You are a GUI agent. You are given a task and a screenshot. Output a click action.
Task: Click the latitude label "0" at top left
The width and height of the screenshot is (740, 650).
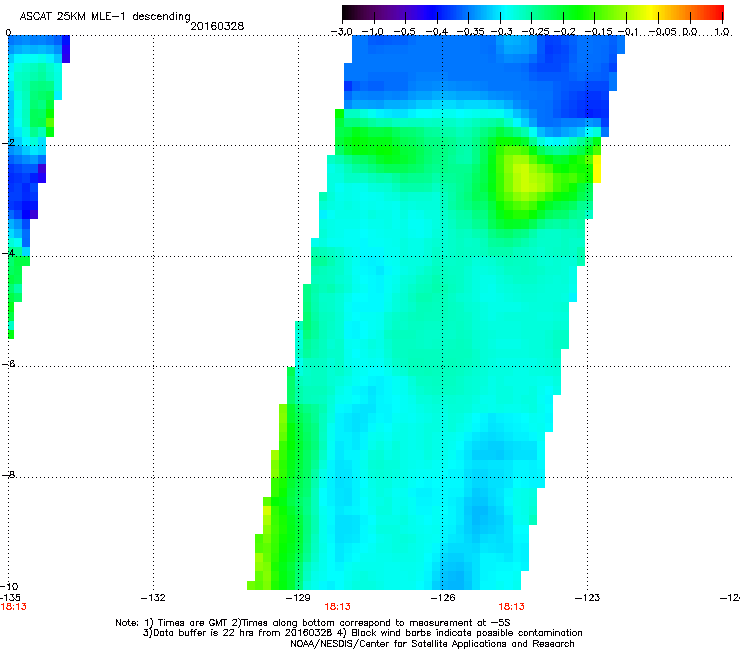tap(8, 33)
